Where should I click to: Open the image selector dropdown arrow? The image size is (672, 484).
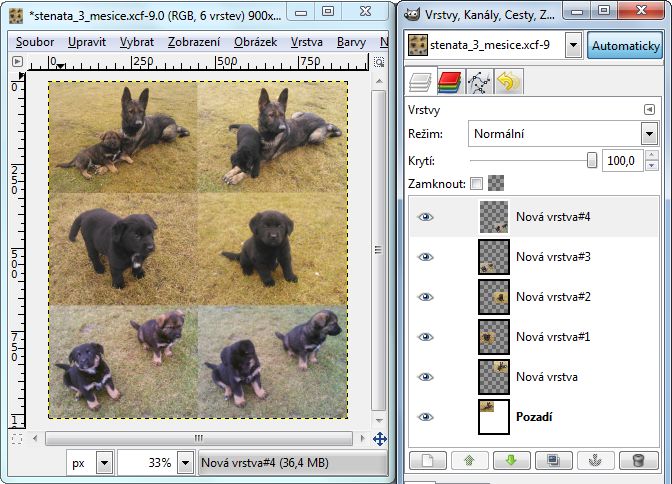573,45
